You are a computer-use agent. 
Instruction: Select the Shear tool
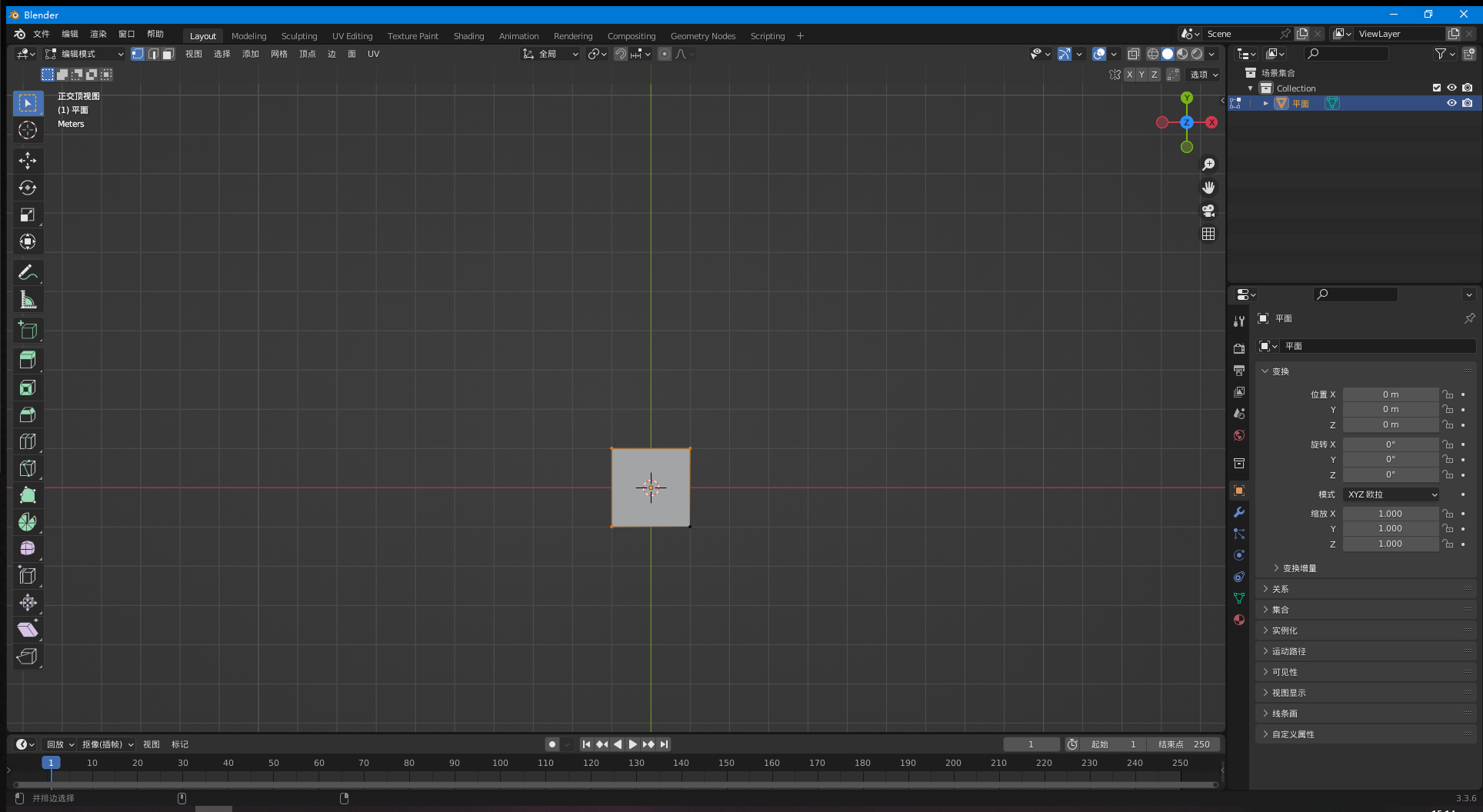tap(28, 629)
